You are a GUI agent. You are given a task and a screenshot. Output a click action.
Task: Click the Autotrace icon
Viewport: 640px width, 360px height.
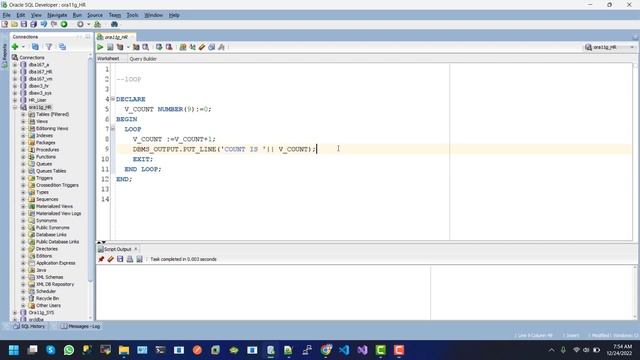pos(136,47)
